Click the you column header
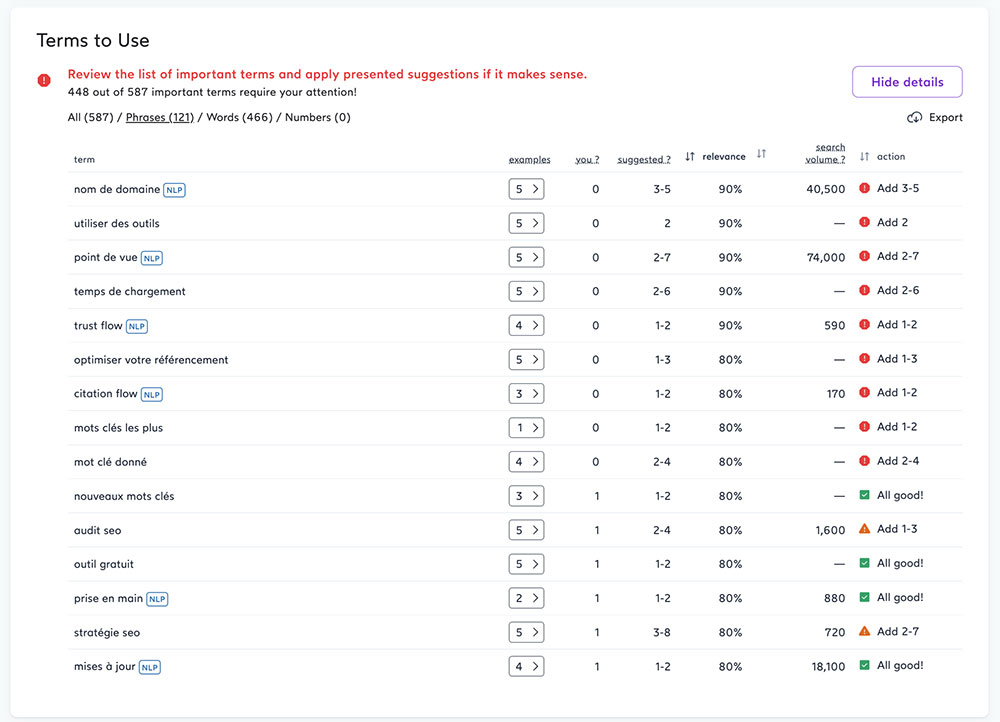This screenshot has width=1000, height=722. click(587, 159)
